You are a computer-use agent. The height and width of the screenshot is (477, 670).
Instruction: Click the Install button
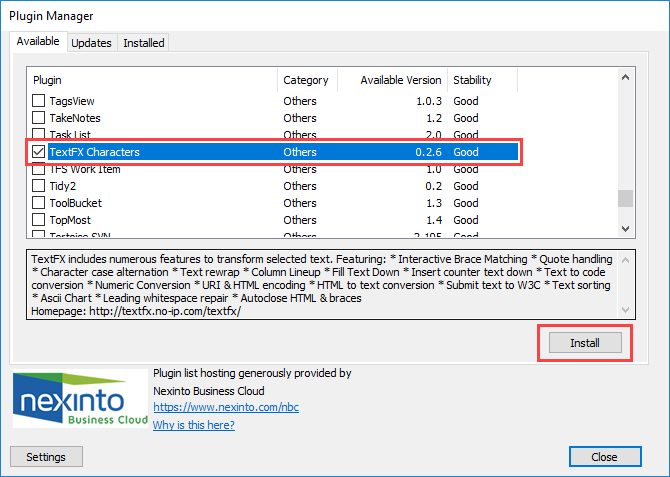585,343
